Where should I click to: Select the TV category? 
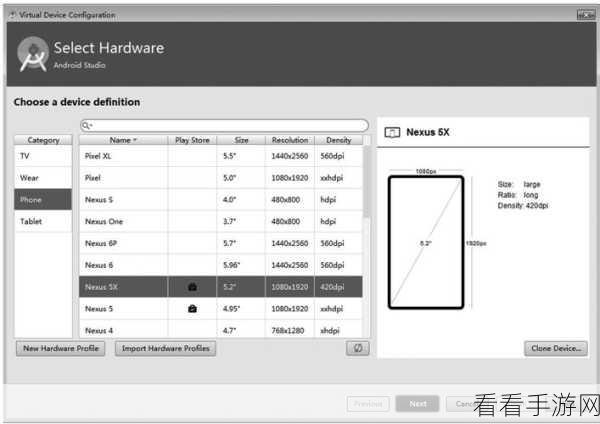43,156
